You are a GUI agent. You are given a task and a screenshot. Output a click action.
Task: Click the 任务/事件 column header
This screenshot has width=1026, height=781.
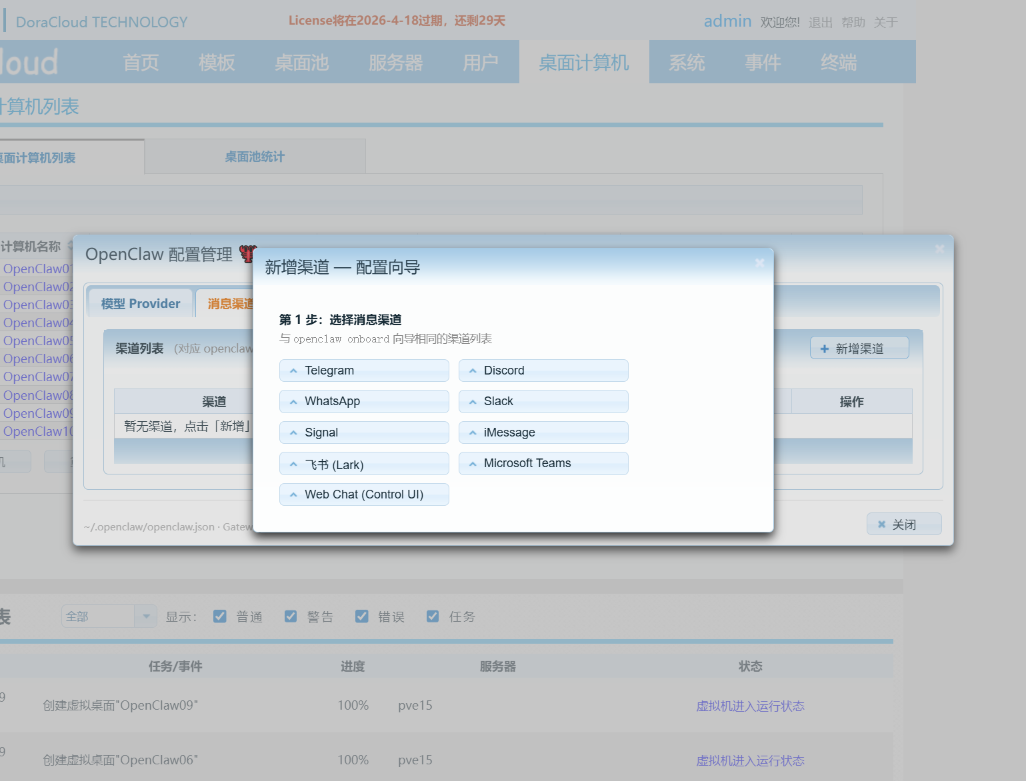175,666
